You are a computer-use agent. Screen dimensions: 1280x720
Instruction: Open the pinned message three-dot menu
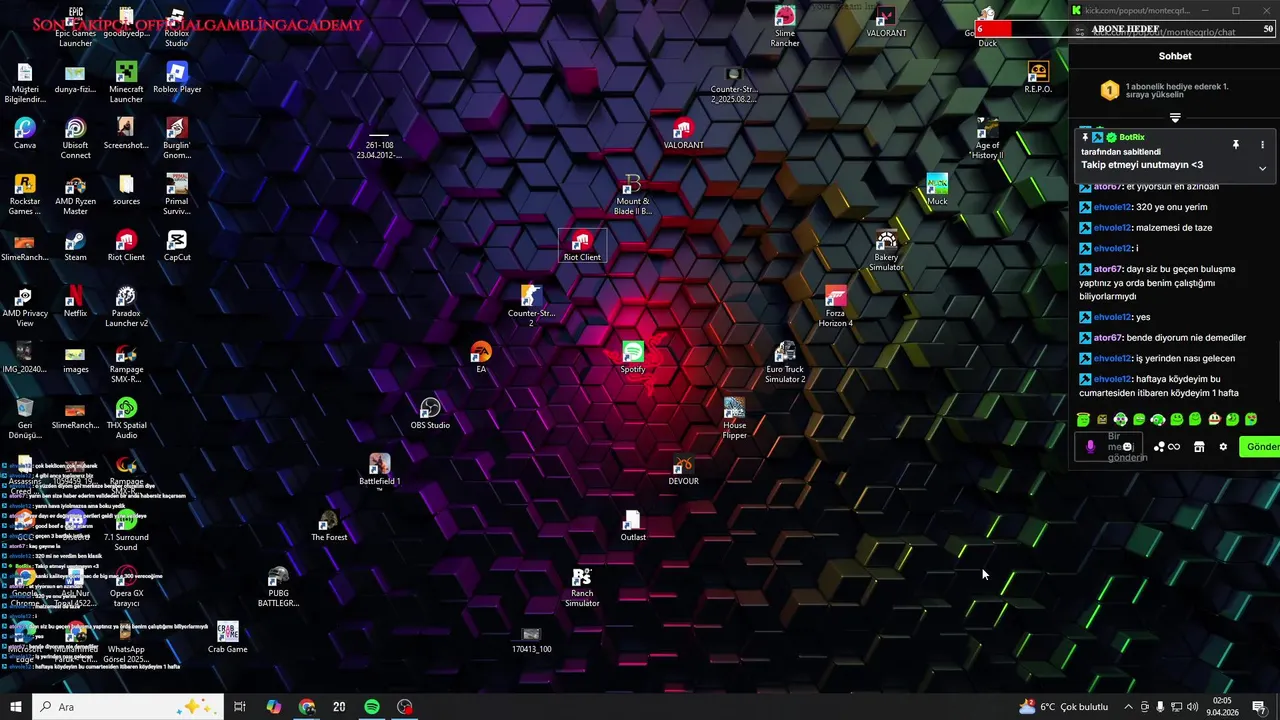click(x=1262, y=145)
